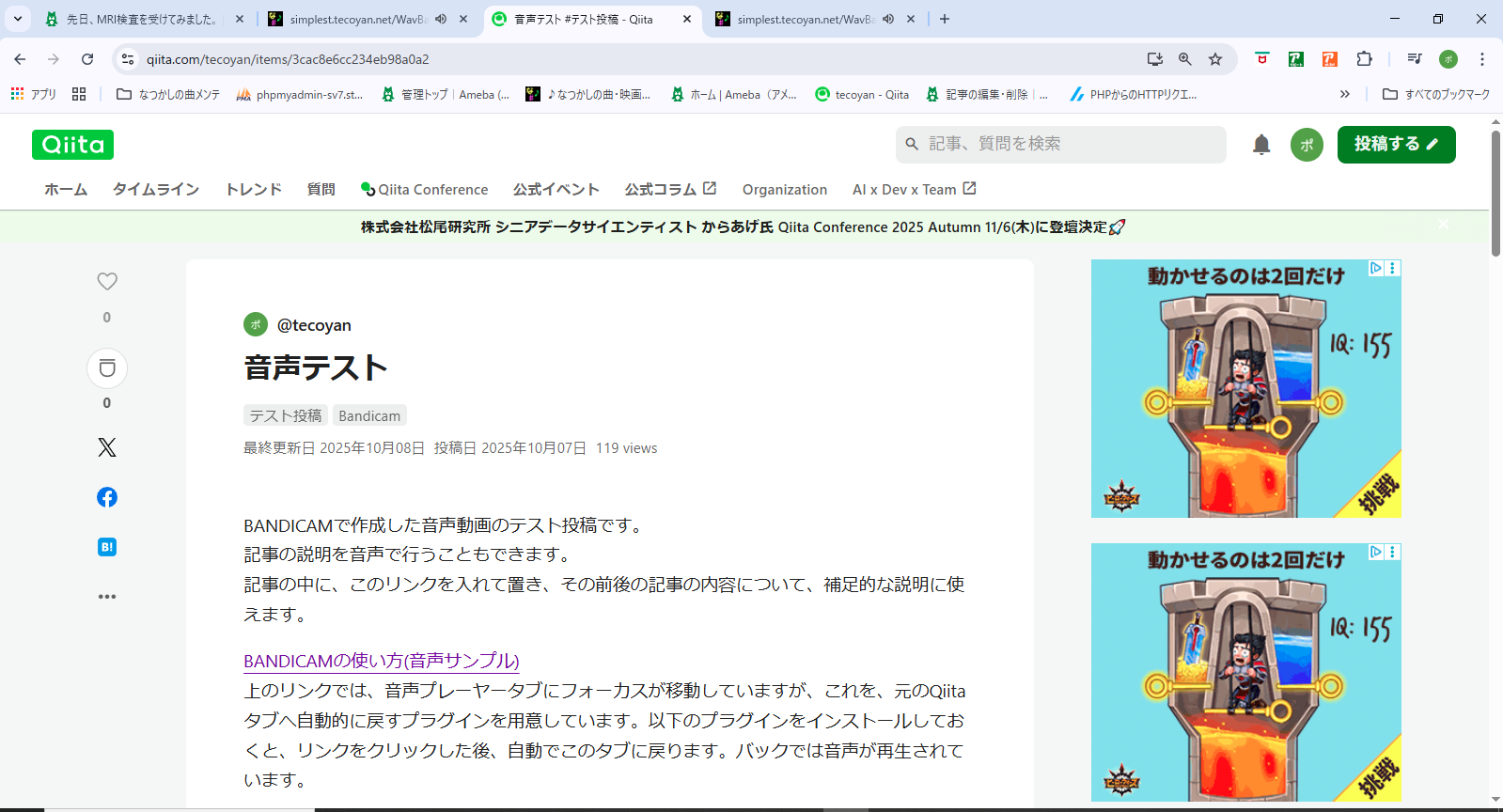Open the Chrome profile avatar
Viewport: 1503px width, 812px height.
pyautogui.click(x=1448, y=59)
